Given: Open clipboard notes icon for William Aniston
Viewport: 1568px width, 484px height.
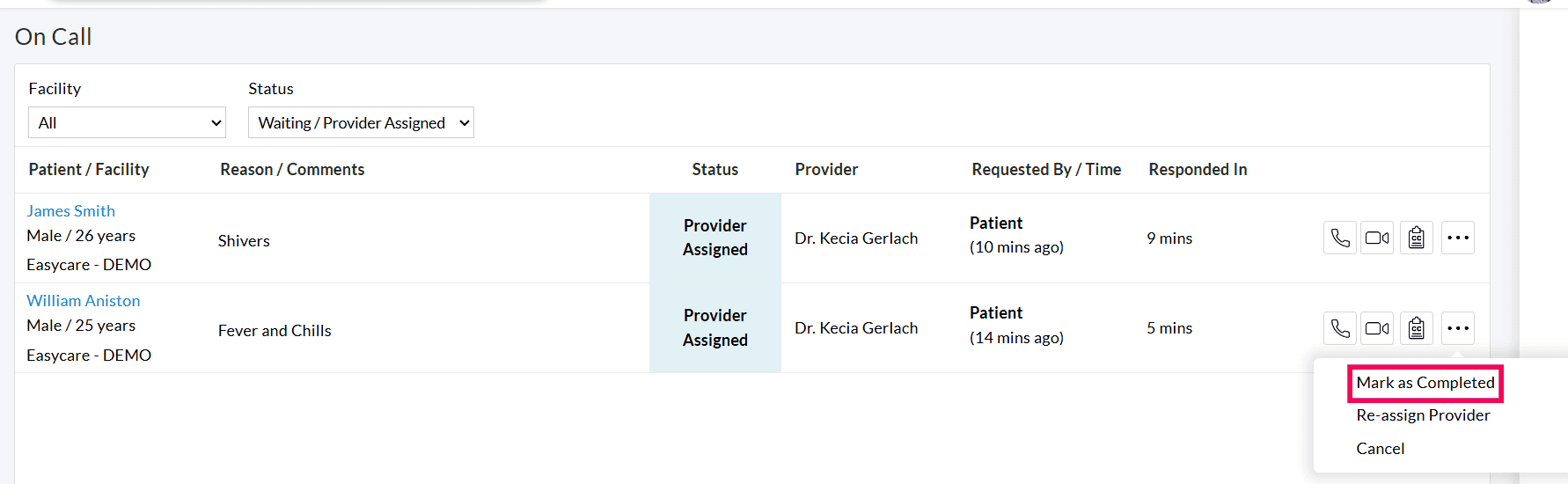Looking at the screenshot, I should click(1417, 328).
